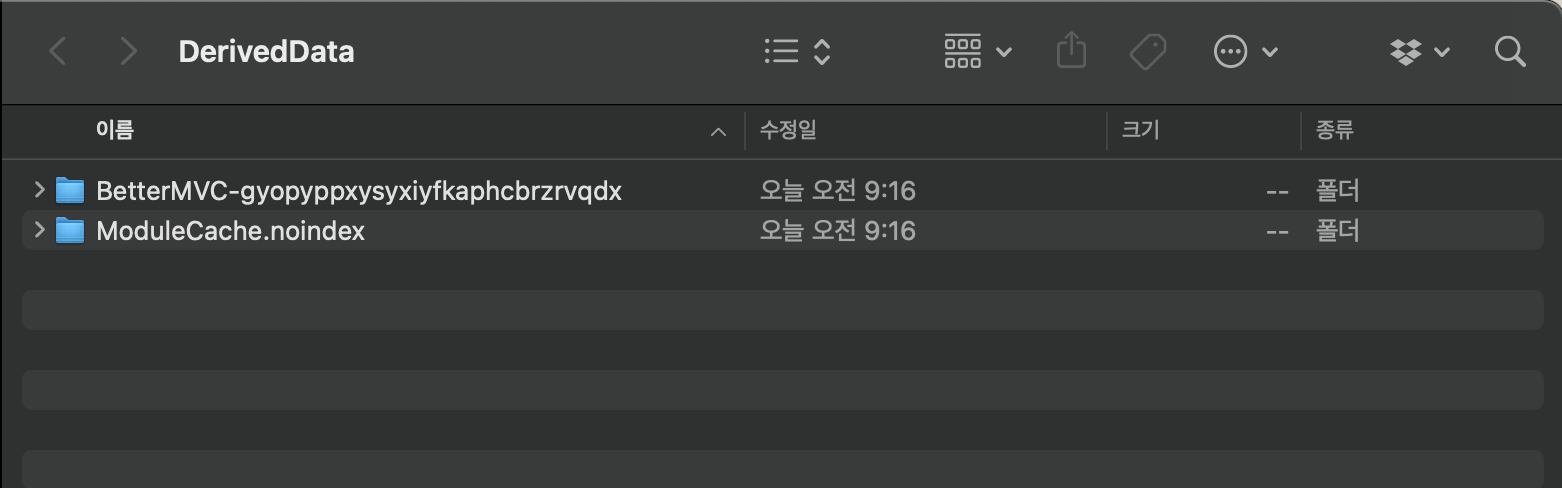
Task: Click the Edit Tags icon
Action: (1147, 52)
